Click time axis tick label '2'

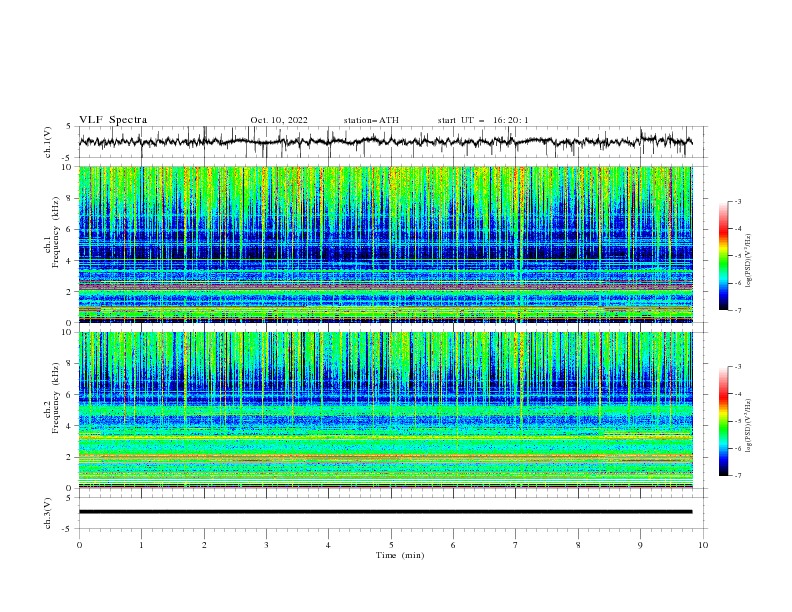pos(204,545)
